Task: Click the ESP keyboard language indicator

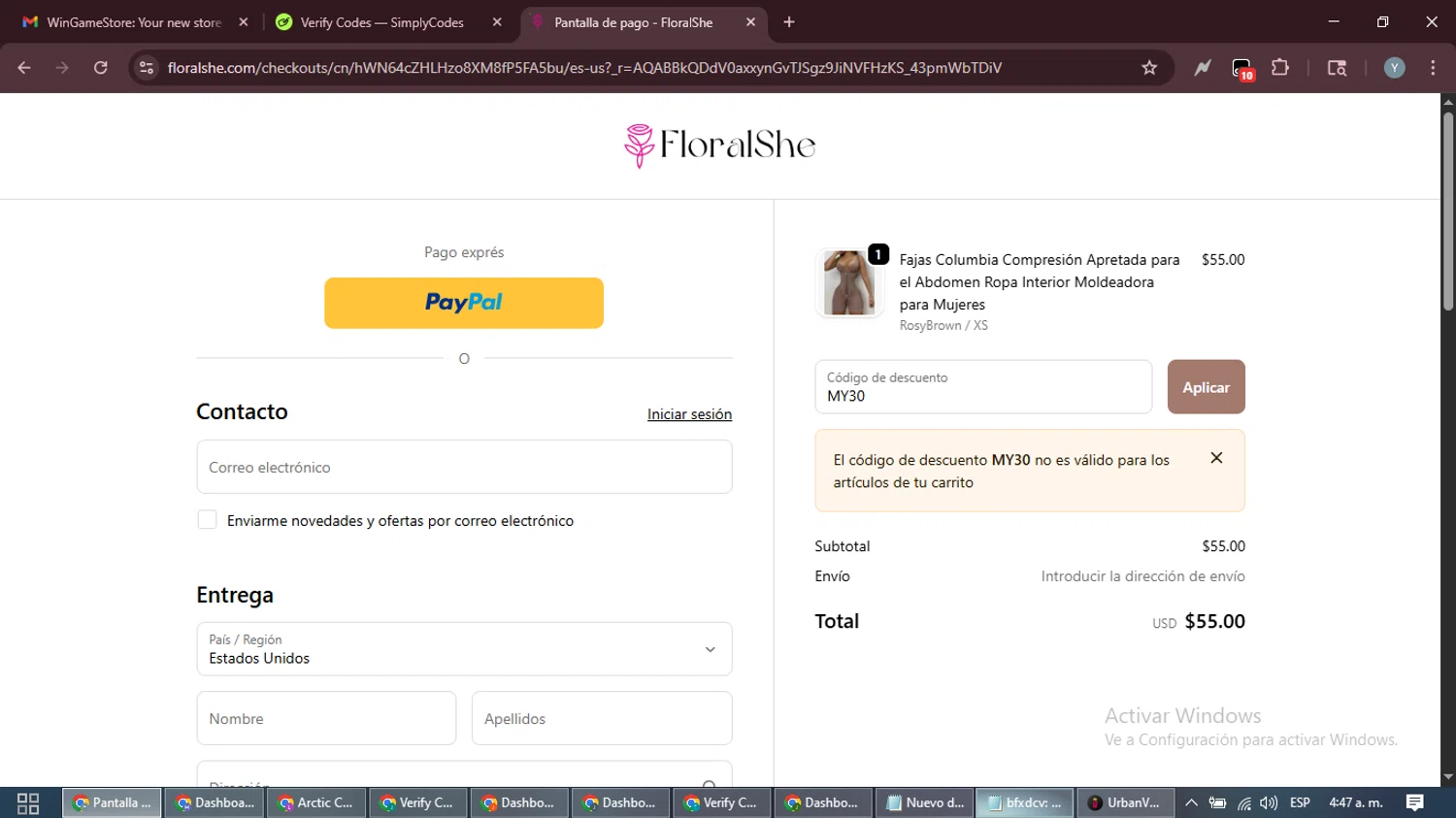Action: click(1300, 803)
